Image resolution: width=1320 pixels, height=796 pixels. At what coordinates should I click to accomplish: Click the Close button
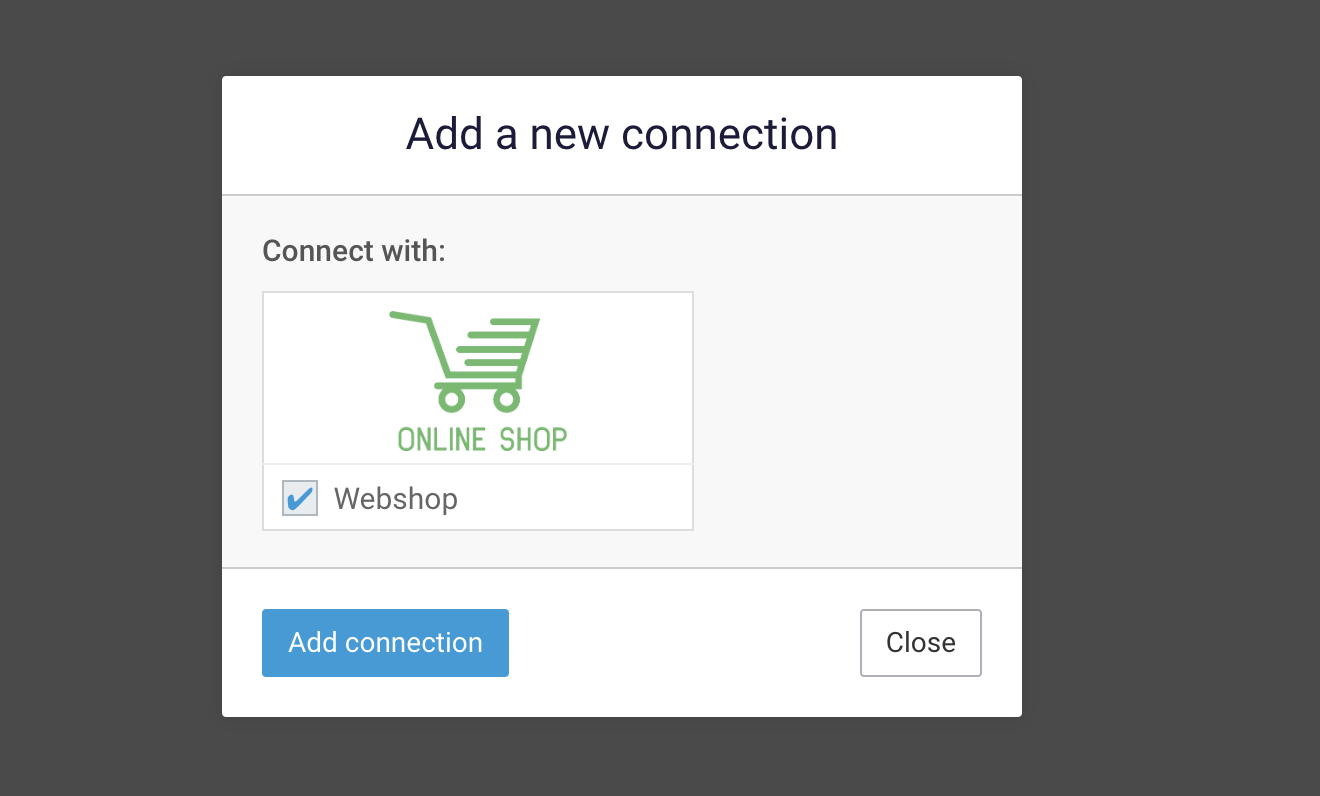tap(920, 643)
